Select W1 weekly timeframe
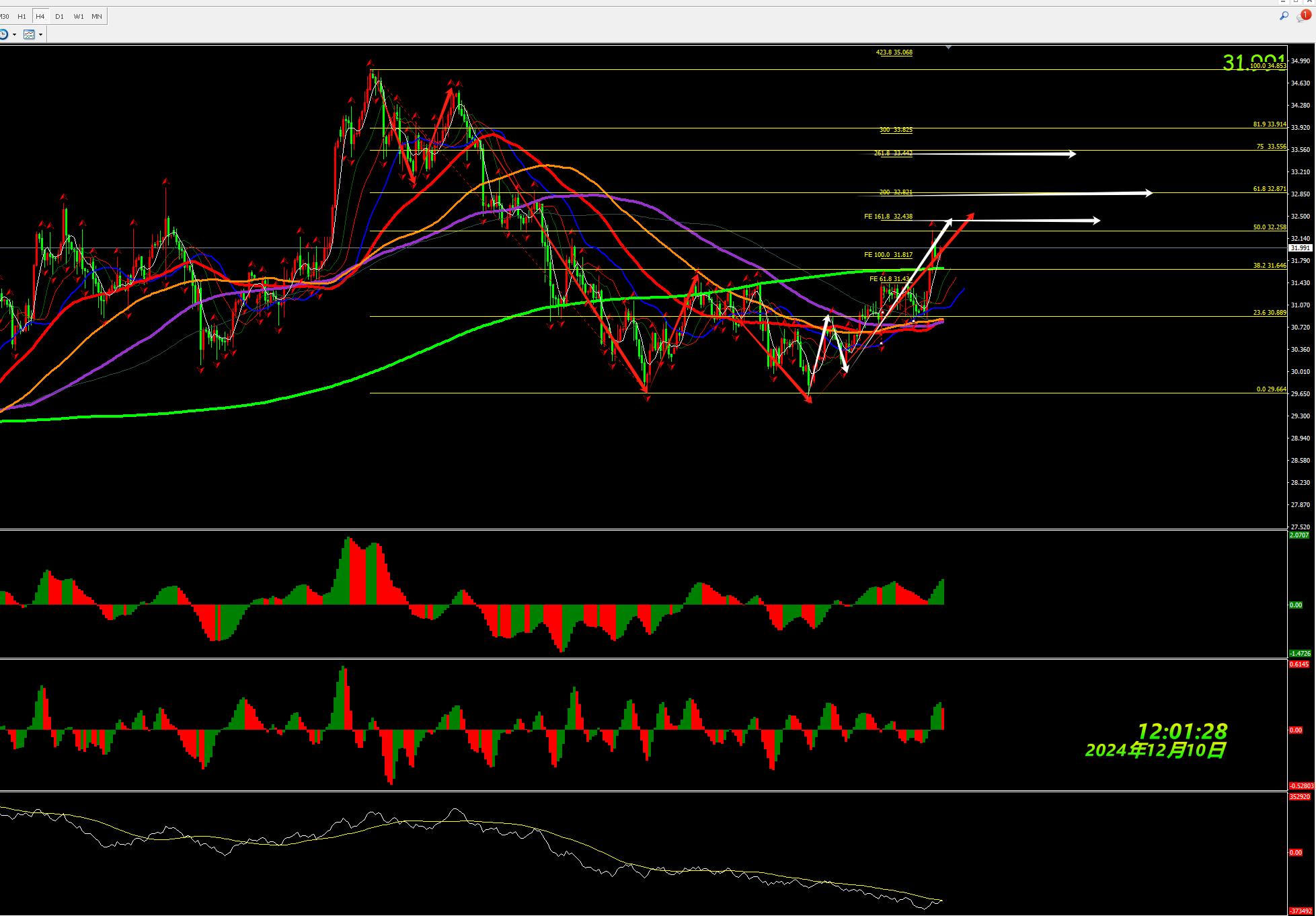Viewport: 1316px width, 916px height. 79,16
